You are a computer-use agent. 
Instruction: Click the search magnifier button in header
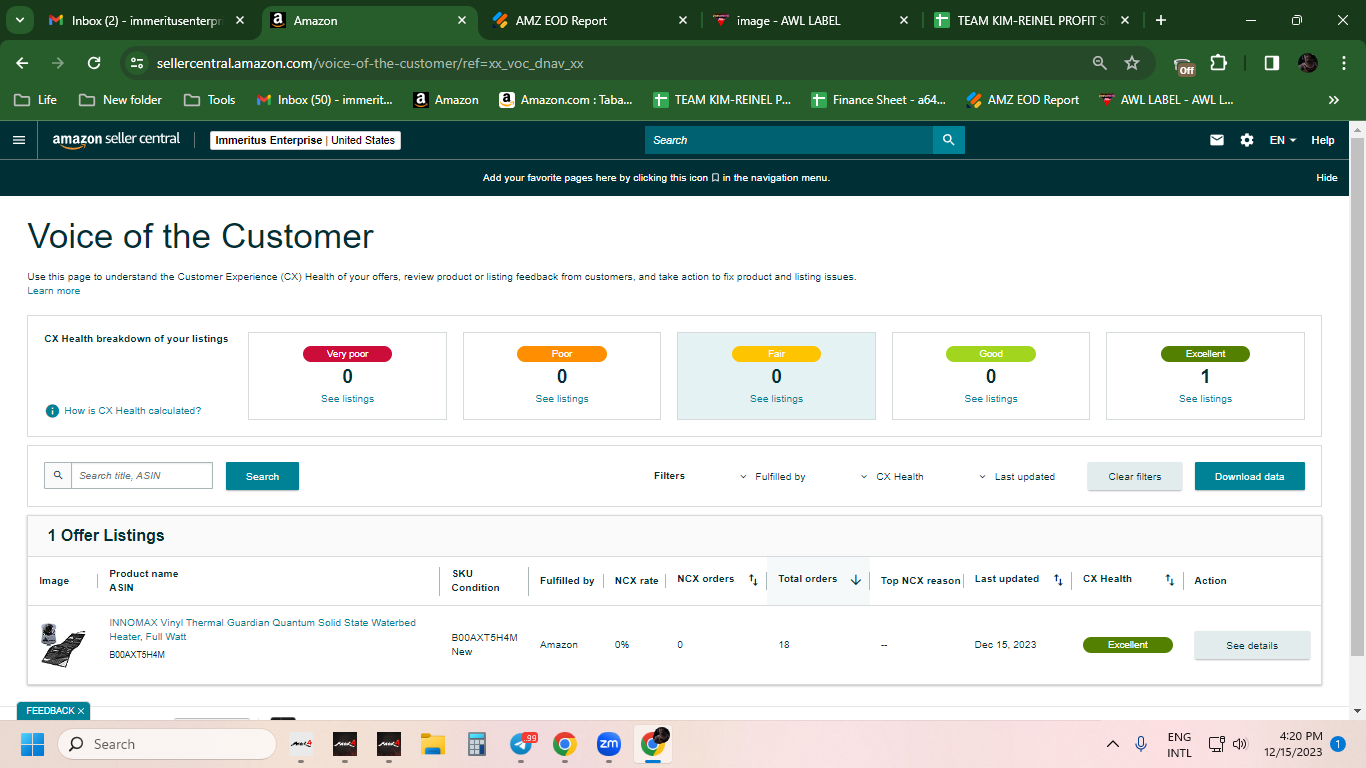tap(949, 140)
